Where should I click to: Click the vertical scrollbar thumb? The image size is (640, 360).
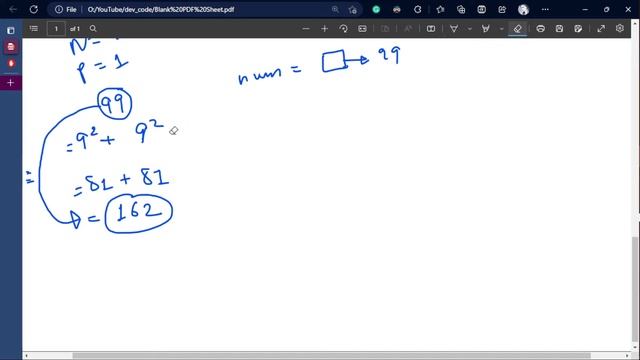coord(635,290)
